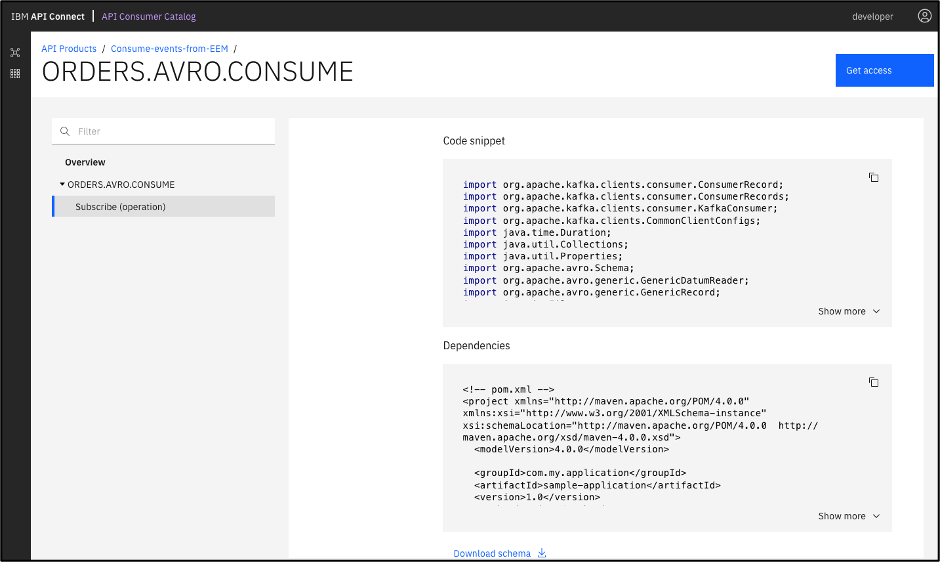The width and height of the screenshot is (940, 562).
Task: Click the network graph icon in left rail
Action: click(15, 53)
